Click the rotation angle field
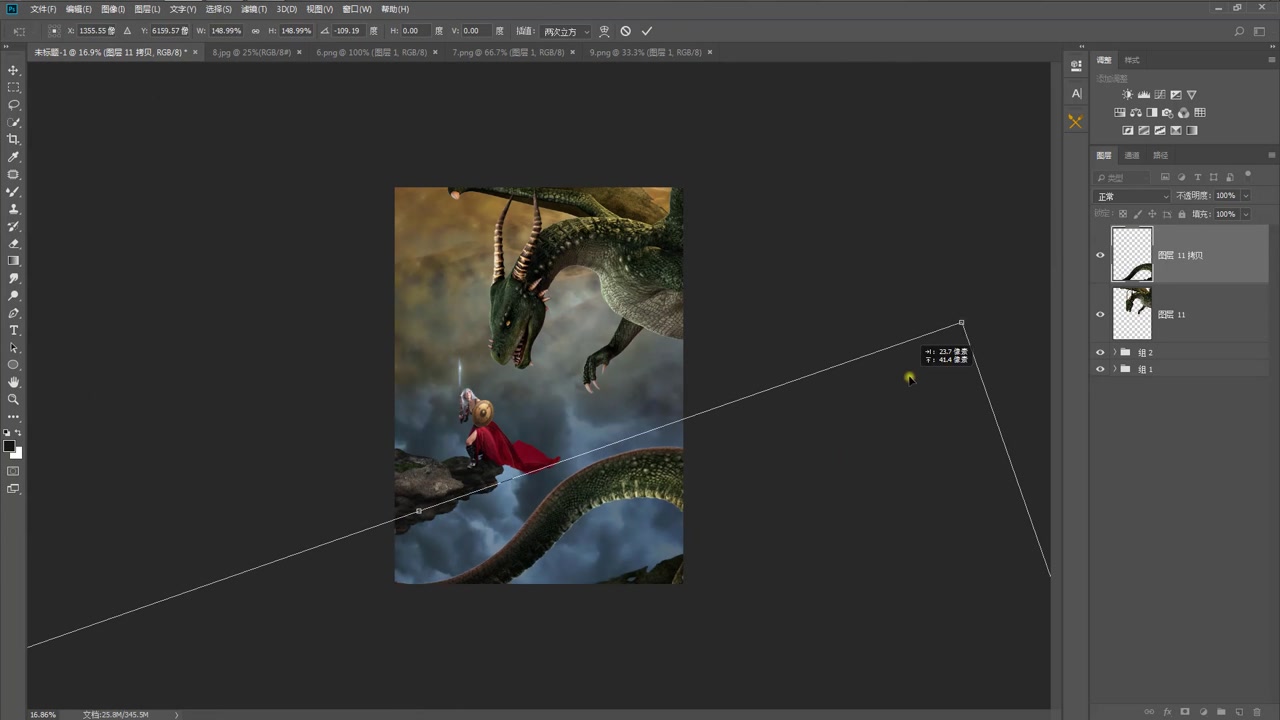This screenshot has width=1280, height=720. (x=347, y=31)
